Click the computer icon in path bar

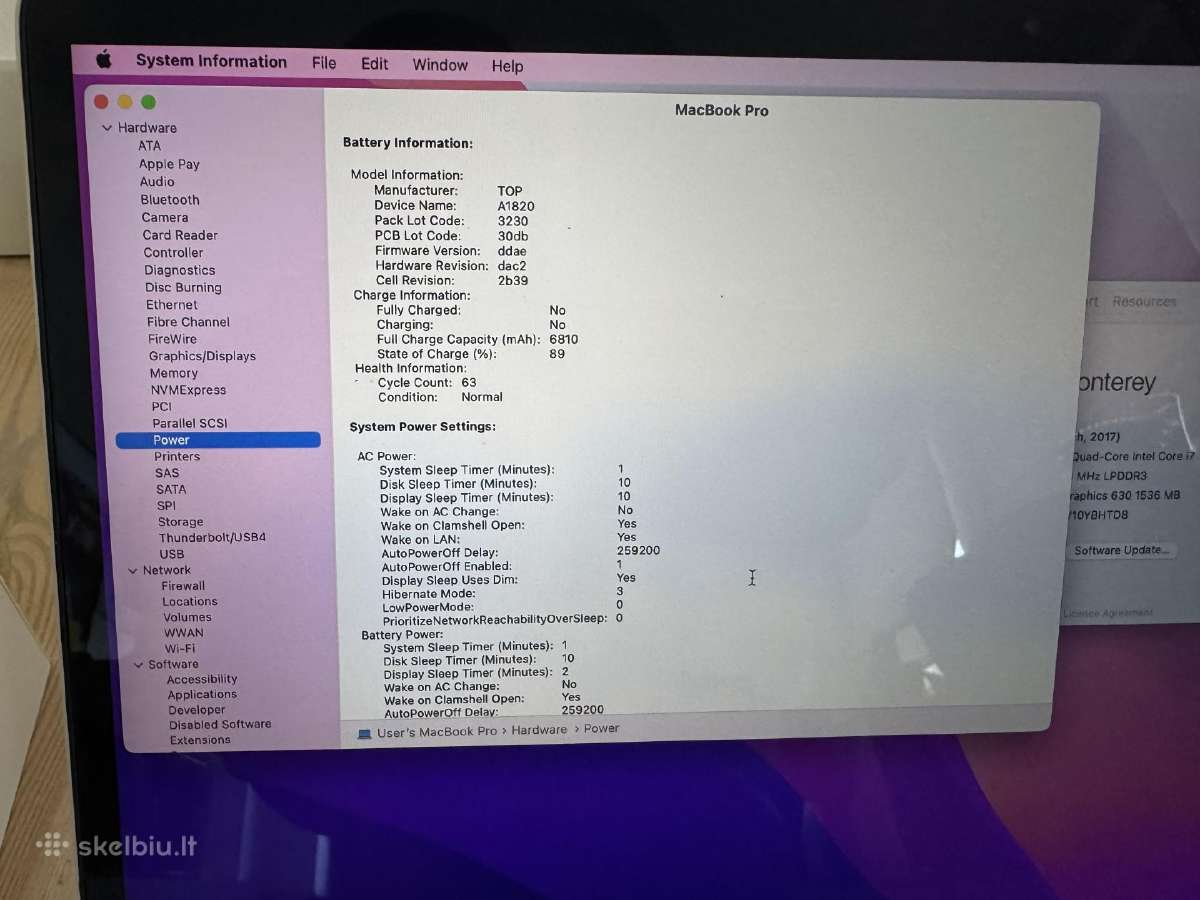365,733
